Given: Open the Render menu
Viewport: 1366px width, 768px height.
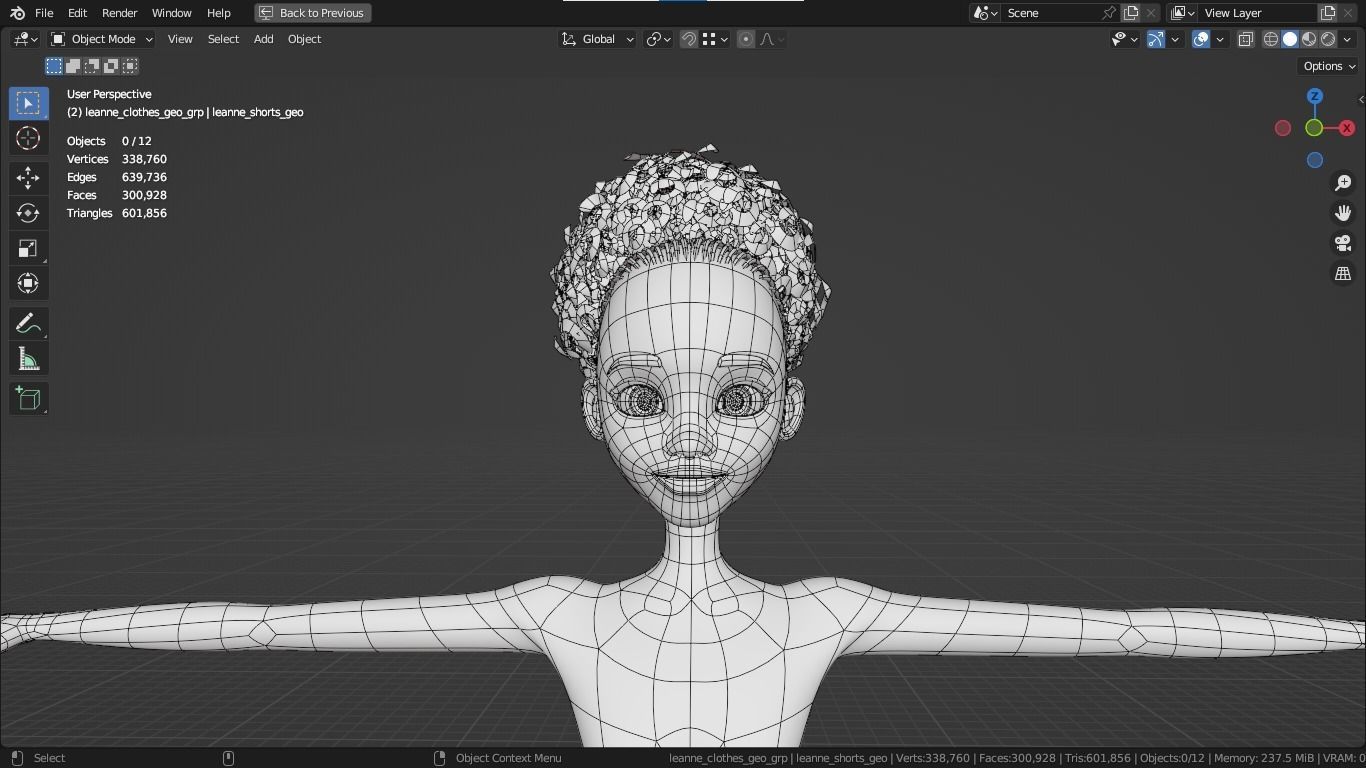Looking at the screenshot, I should (x=119, y=13).
